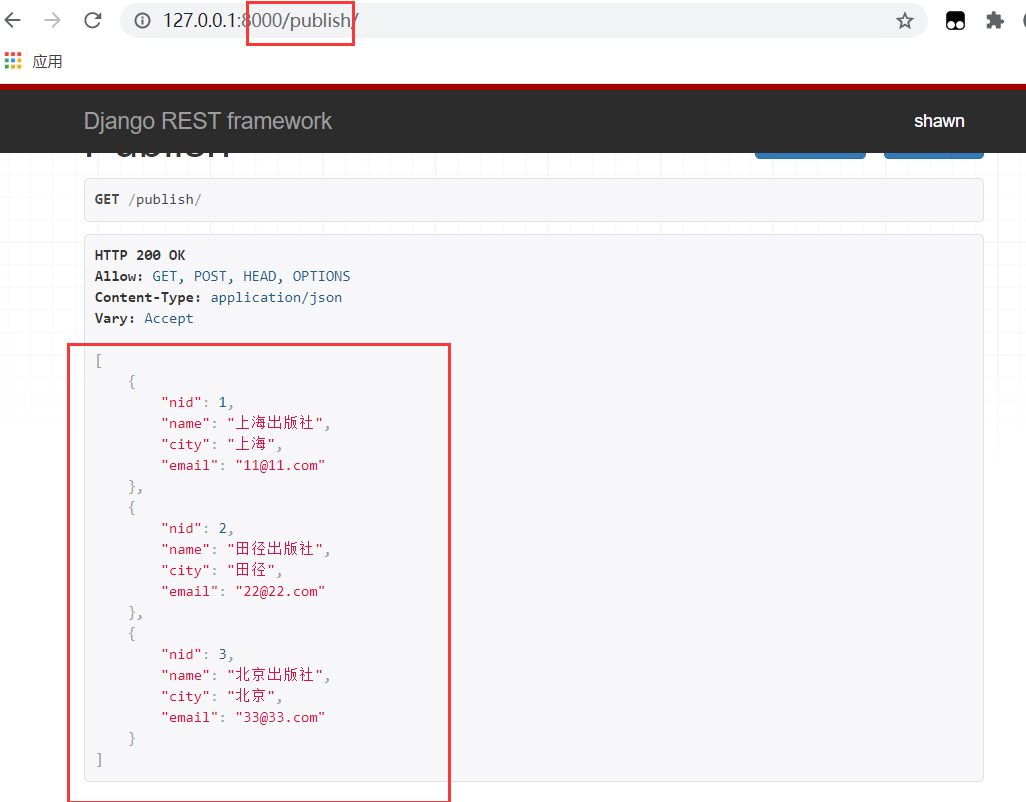
Task: Click the address bar URL field
Action: [523, 20]
